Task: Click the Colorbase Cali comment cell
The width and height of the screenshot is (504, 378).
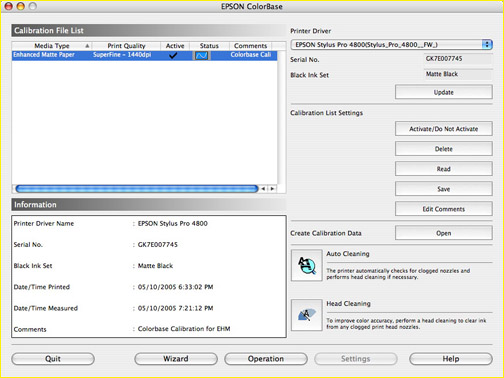Action: click(x=251, y=55)
